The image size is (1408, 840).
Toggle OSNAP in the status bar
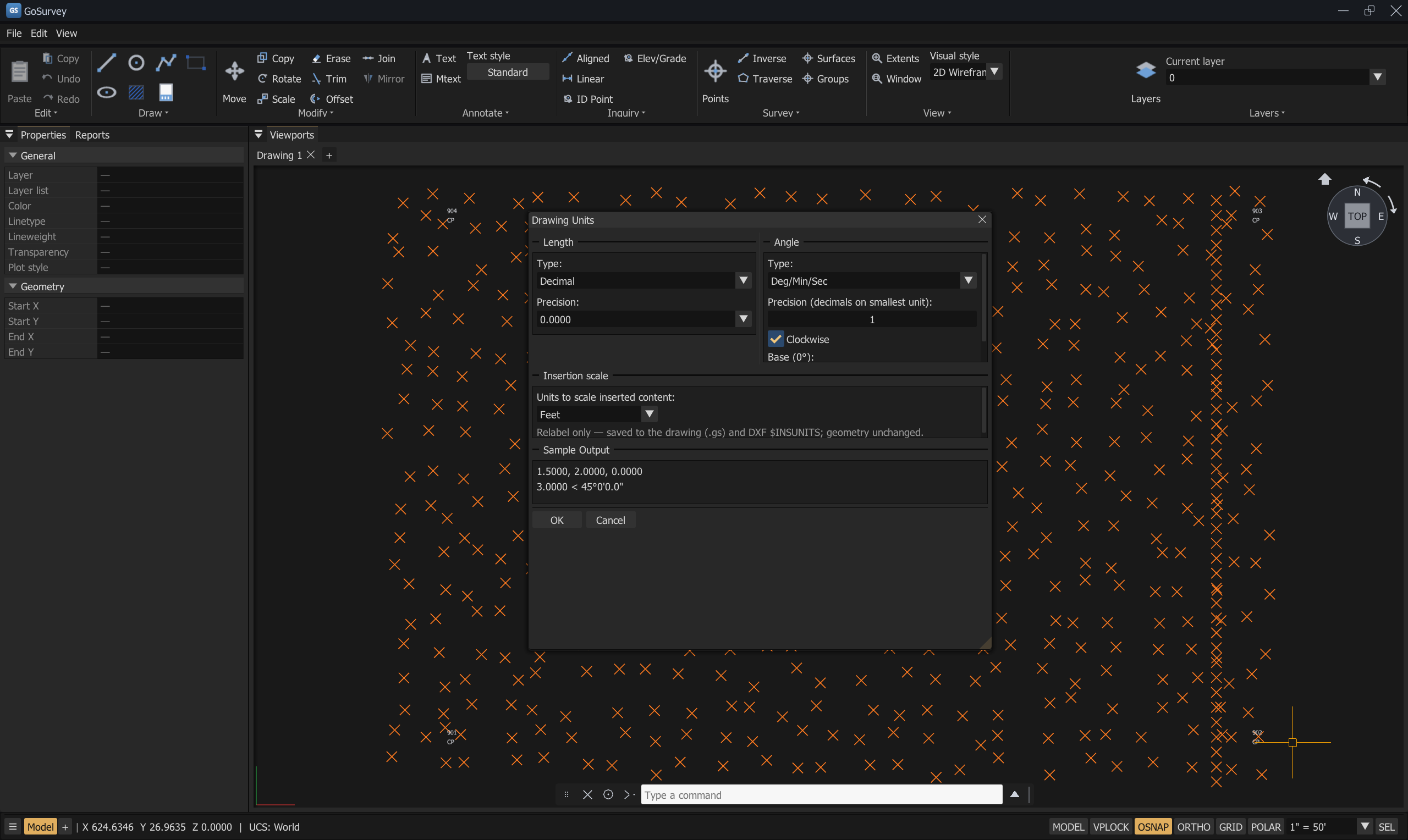tap(1153, 827)
